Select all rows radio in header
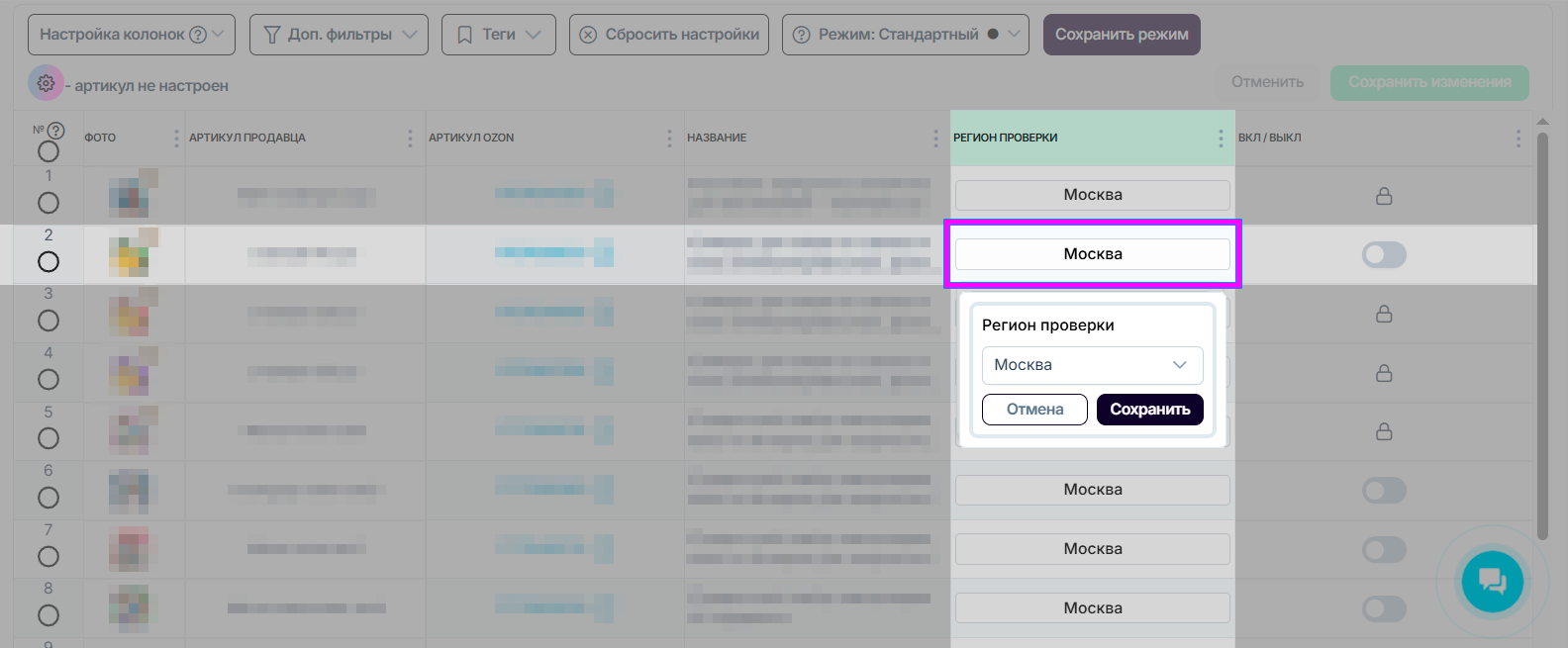Image resolution: width=1568 pixels, height=648 pixels. pyautogui.click(x=49, y=151)
